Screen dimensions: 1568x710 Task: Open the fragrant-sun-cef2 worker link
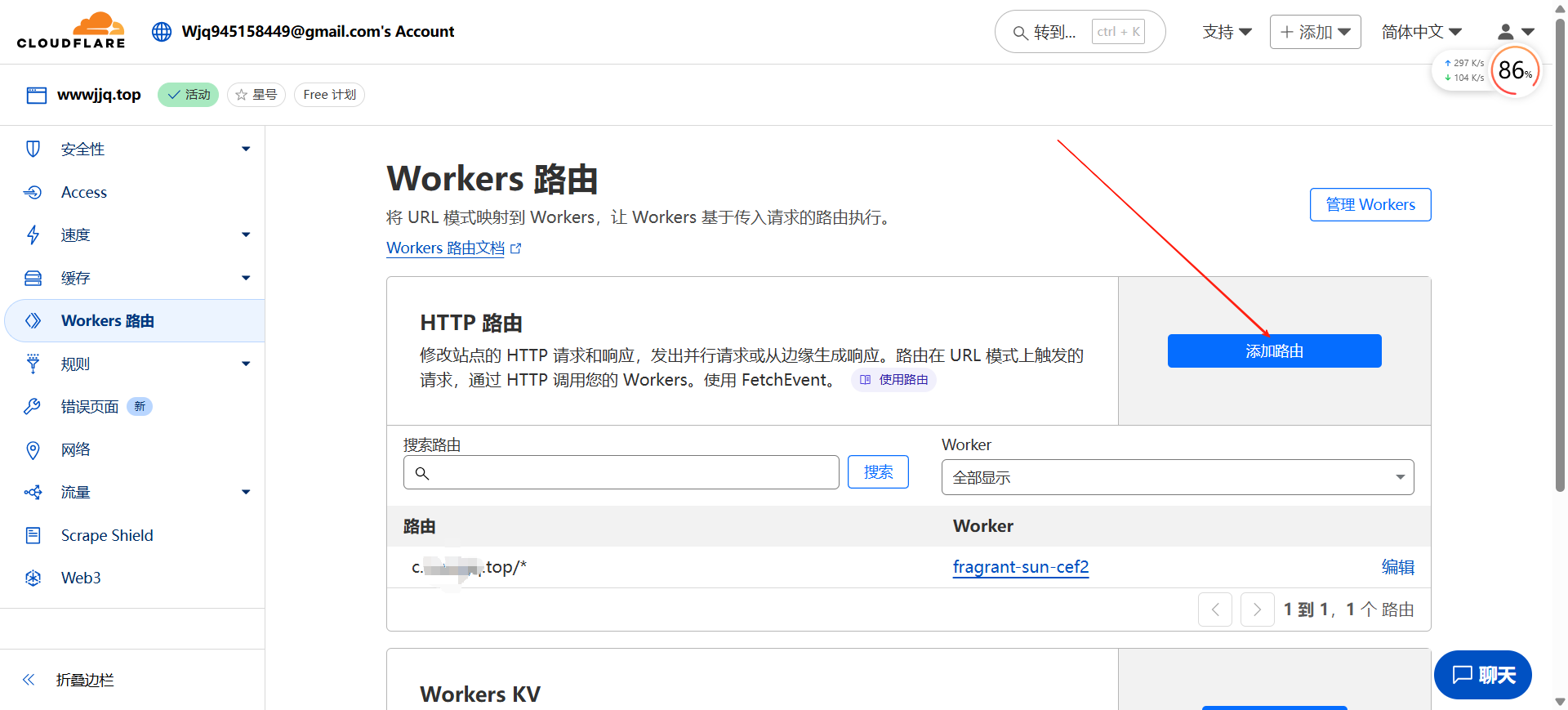point(1021,567)
